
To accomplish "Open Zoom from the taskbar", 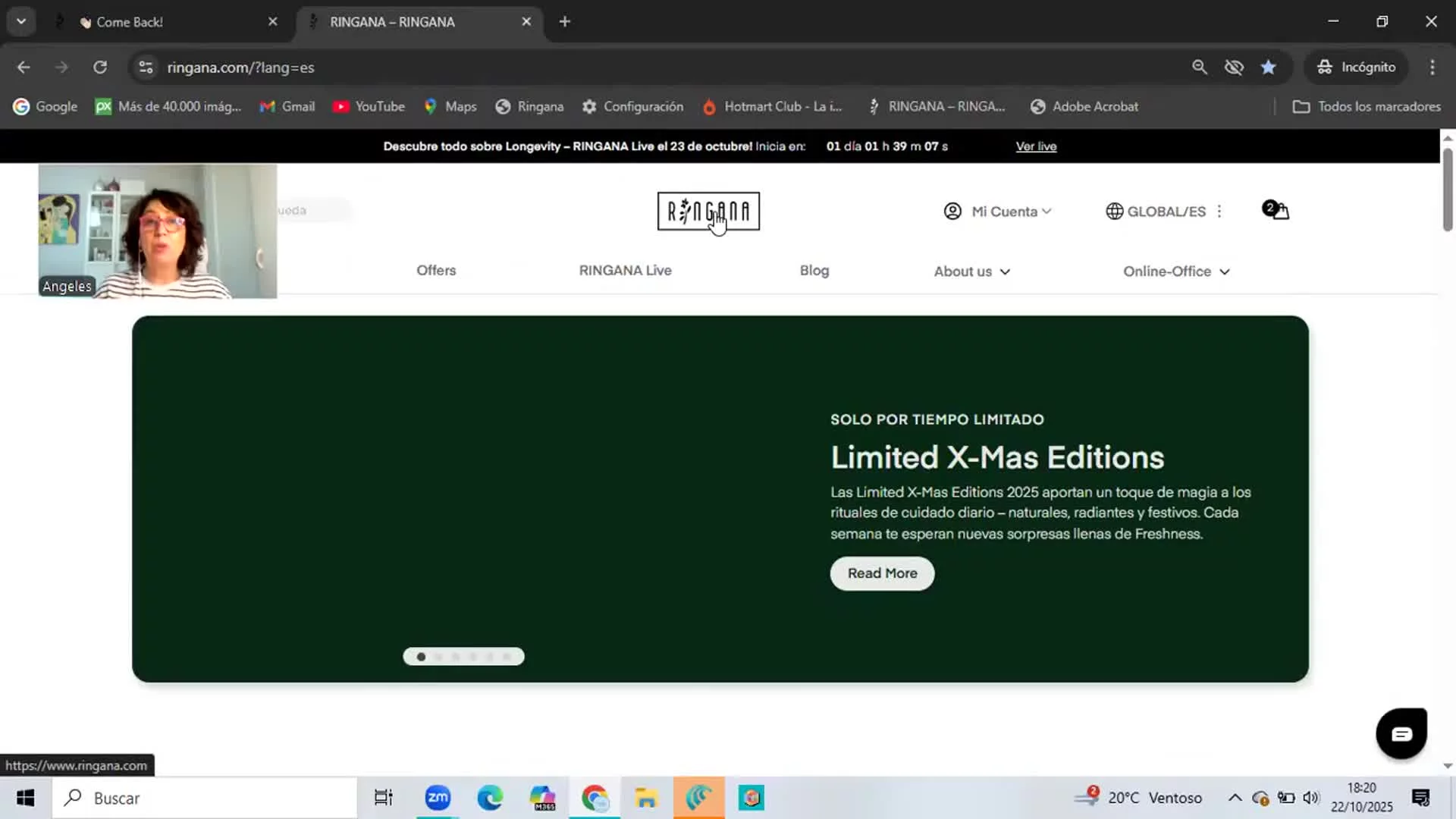I will (x=438, y=798).
